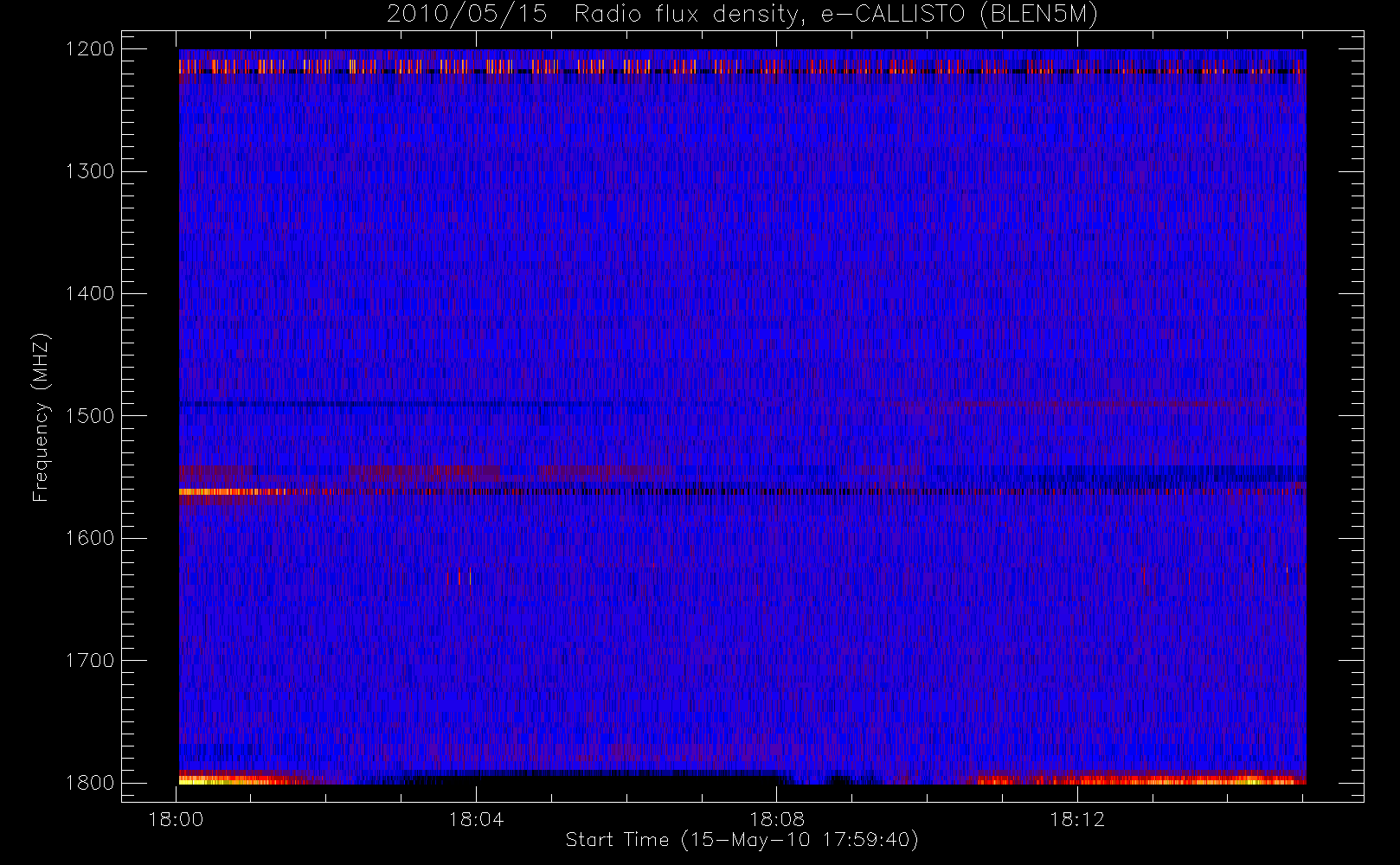Click the 1400 frequency tick label
This screenshot has width=1400, height=865.
pyautogui.click(x=91, y=294)
